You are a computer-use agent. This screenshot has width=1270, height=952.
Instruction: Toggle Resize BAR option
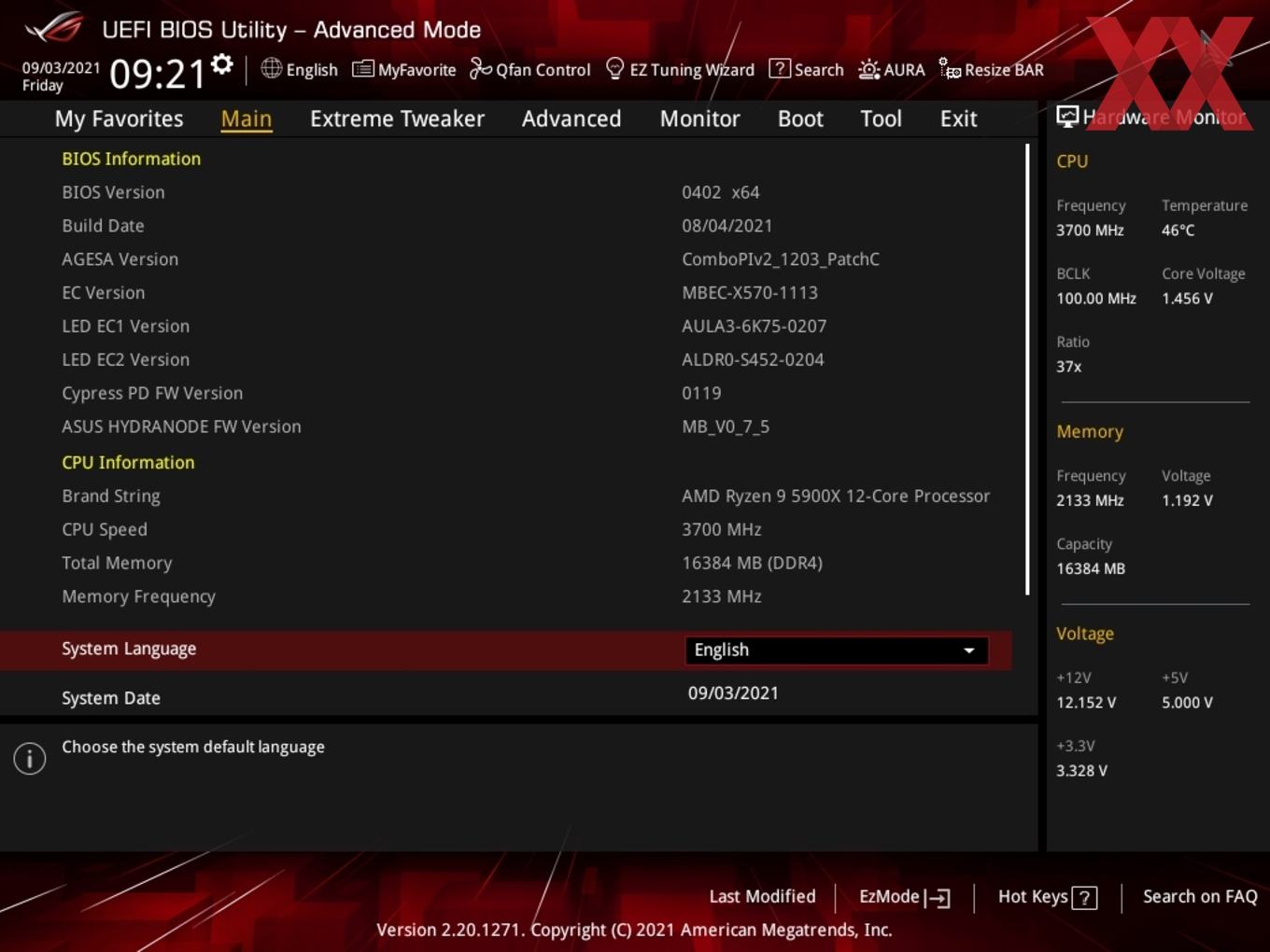pos(991,69)
